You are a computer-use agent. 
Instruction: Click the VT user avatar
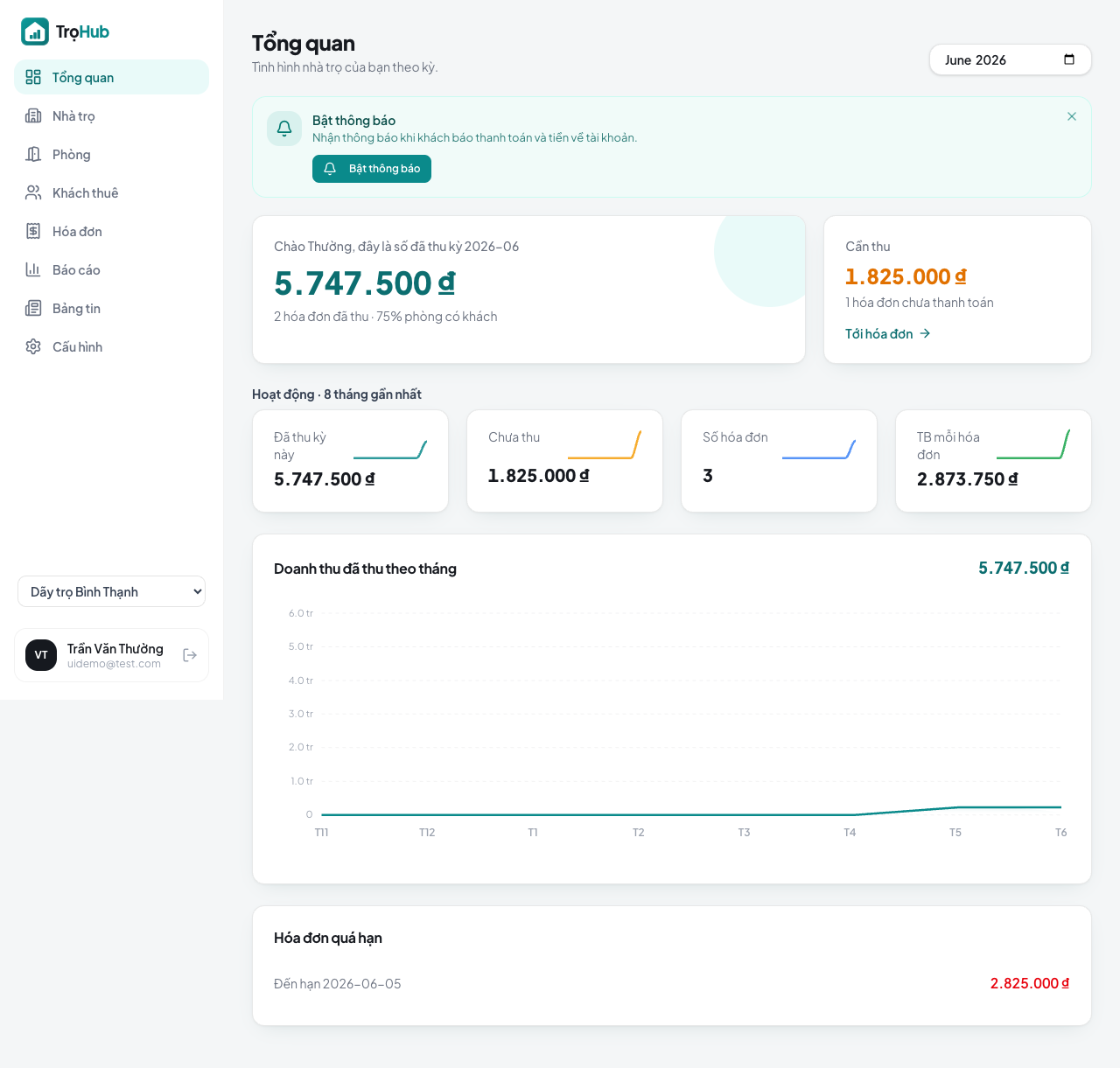point(41,655)
